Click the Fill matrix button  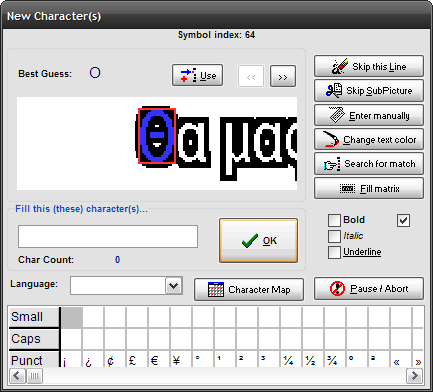click(x=369, y=188)
